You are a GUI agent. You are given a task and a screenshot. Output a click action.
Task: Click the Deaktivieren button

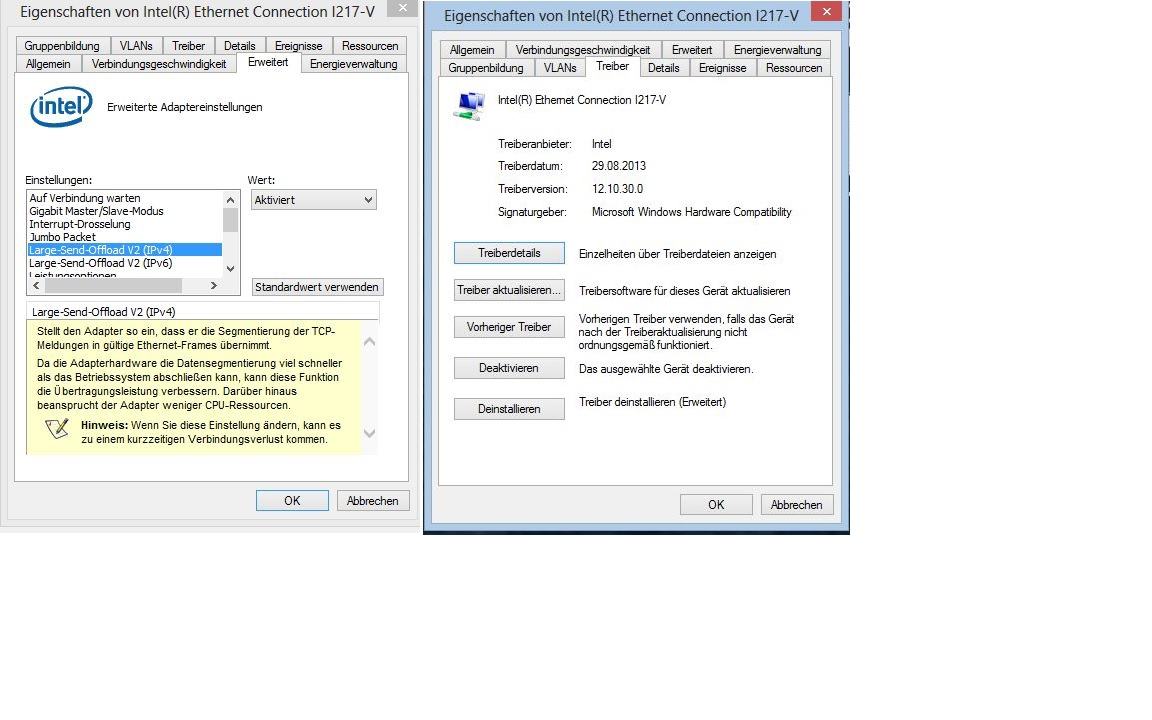point(509,368)
